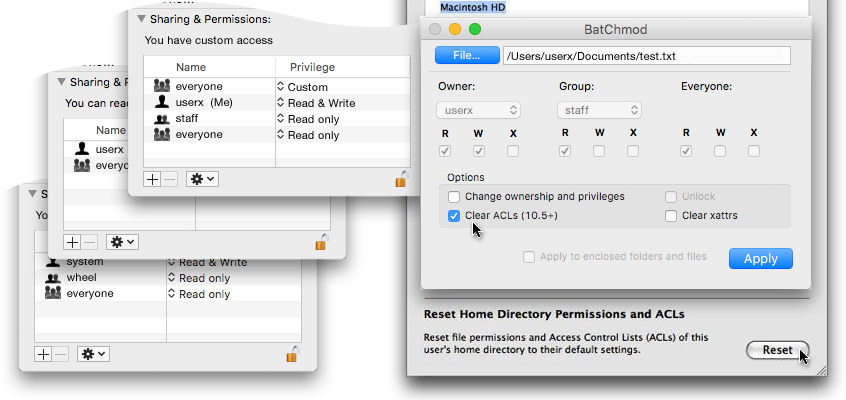Image resolution: width=846 pixels, height=400 pixels.
Task: Toggle the Group W (write) checkbox
Action: [599, 151]
